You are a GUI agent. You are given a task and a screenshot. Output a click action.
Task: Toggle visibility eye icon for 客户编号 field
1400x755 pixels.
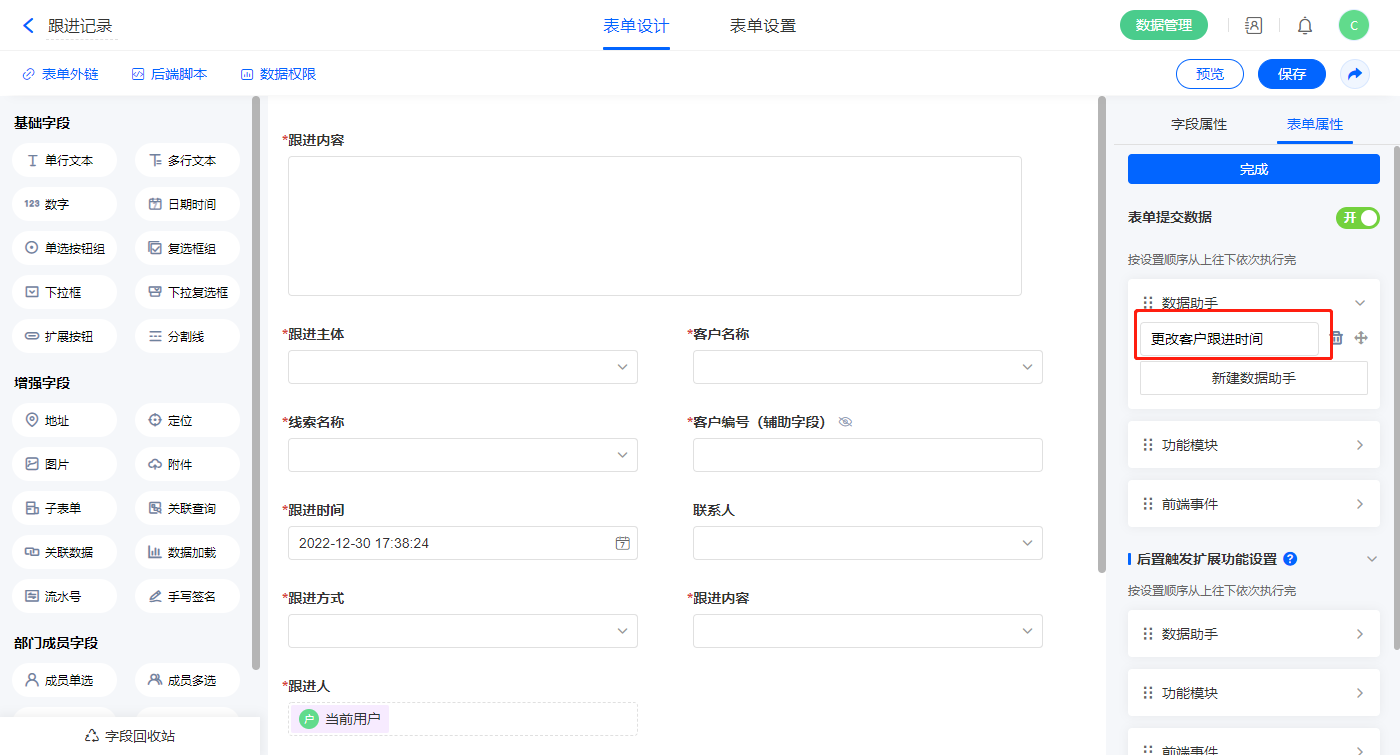click(x=845, y=422)
